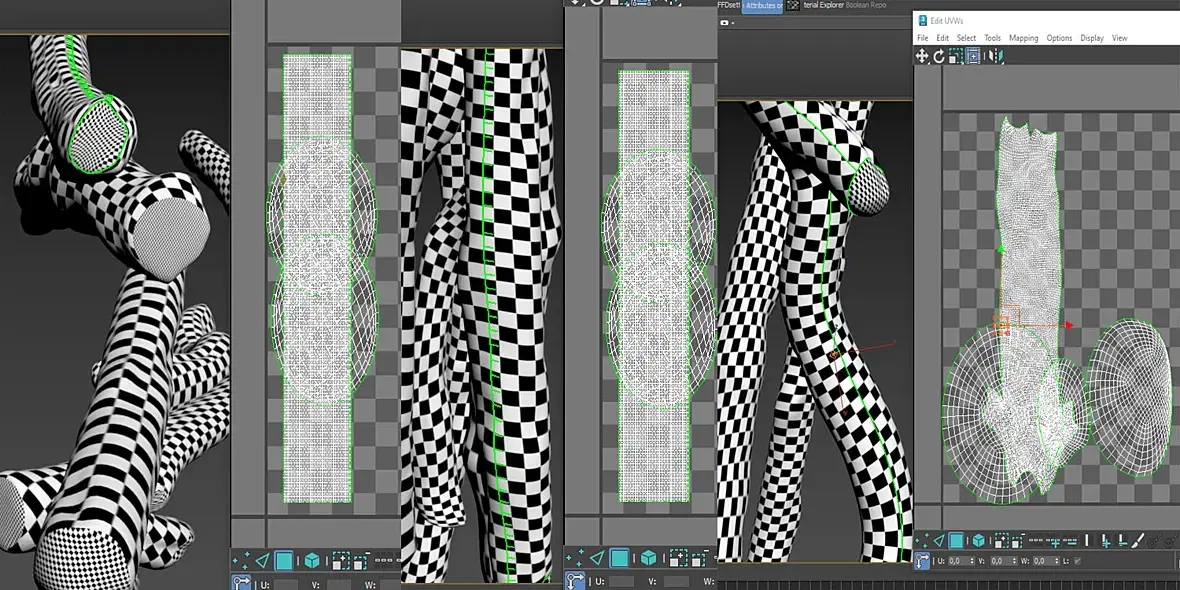The image size is (1180, 590).
Task: Open the Display menu
Action: (1091, 38)
